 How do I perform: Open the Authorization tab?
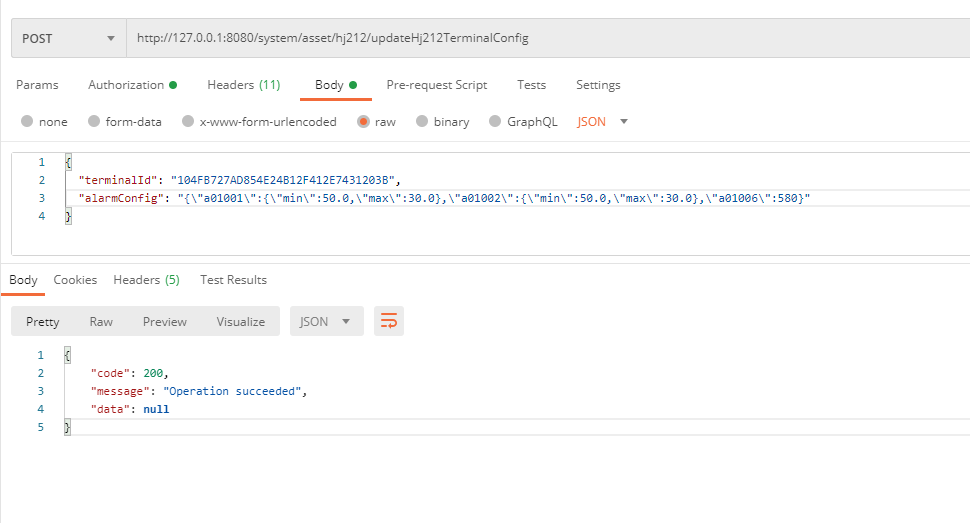pyautogui.click(x=132, y=85)
